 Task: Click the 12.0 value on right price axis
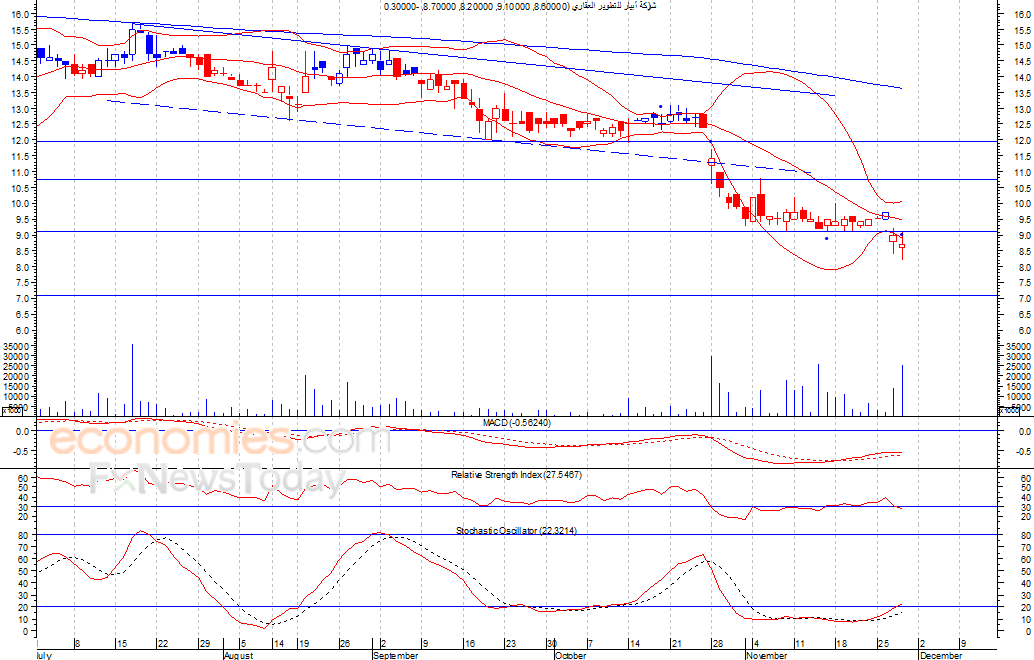coord(1023,140)
